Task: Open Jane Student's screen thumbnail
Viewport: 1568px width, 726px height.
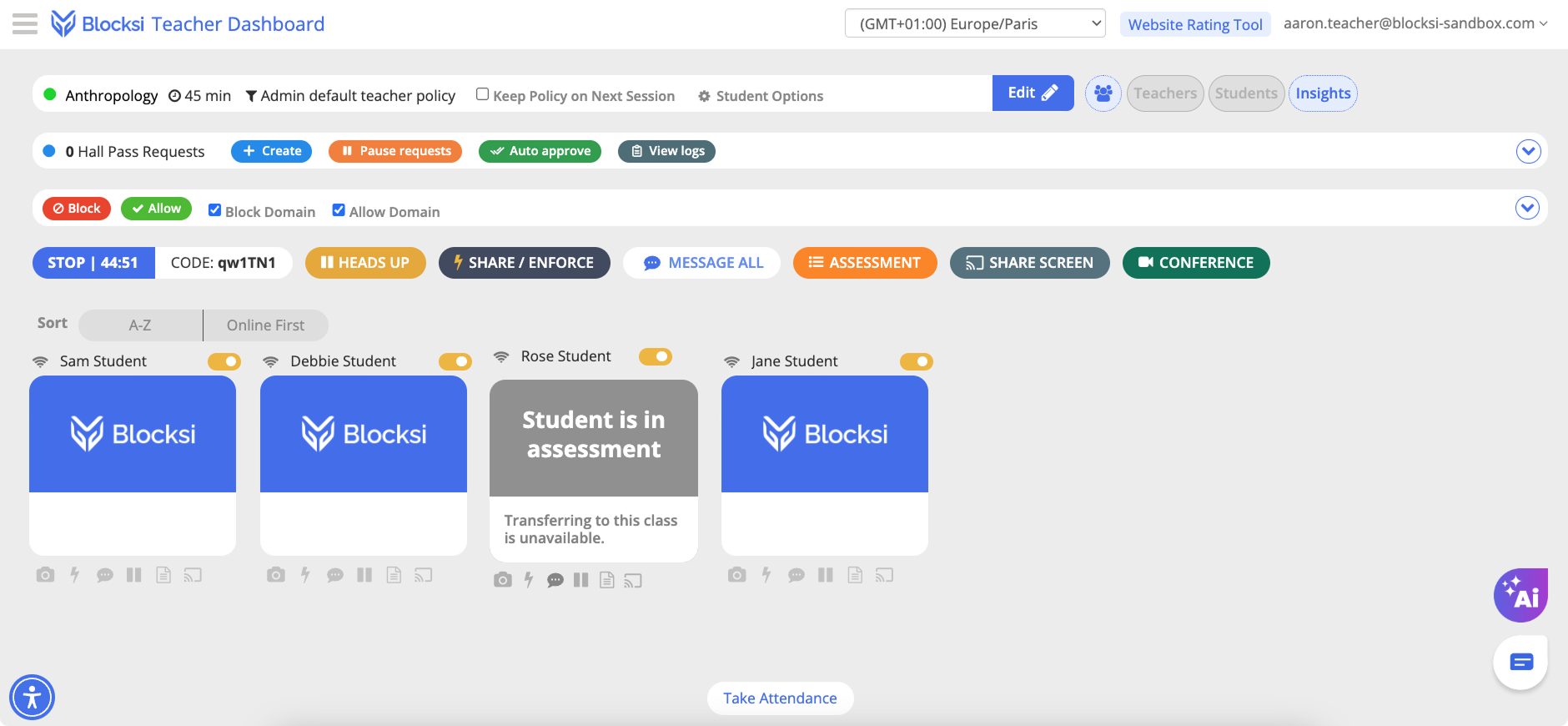Action: [x=825, y=434]
